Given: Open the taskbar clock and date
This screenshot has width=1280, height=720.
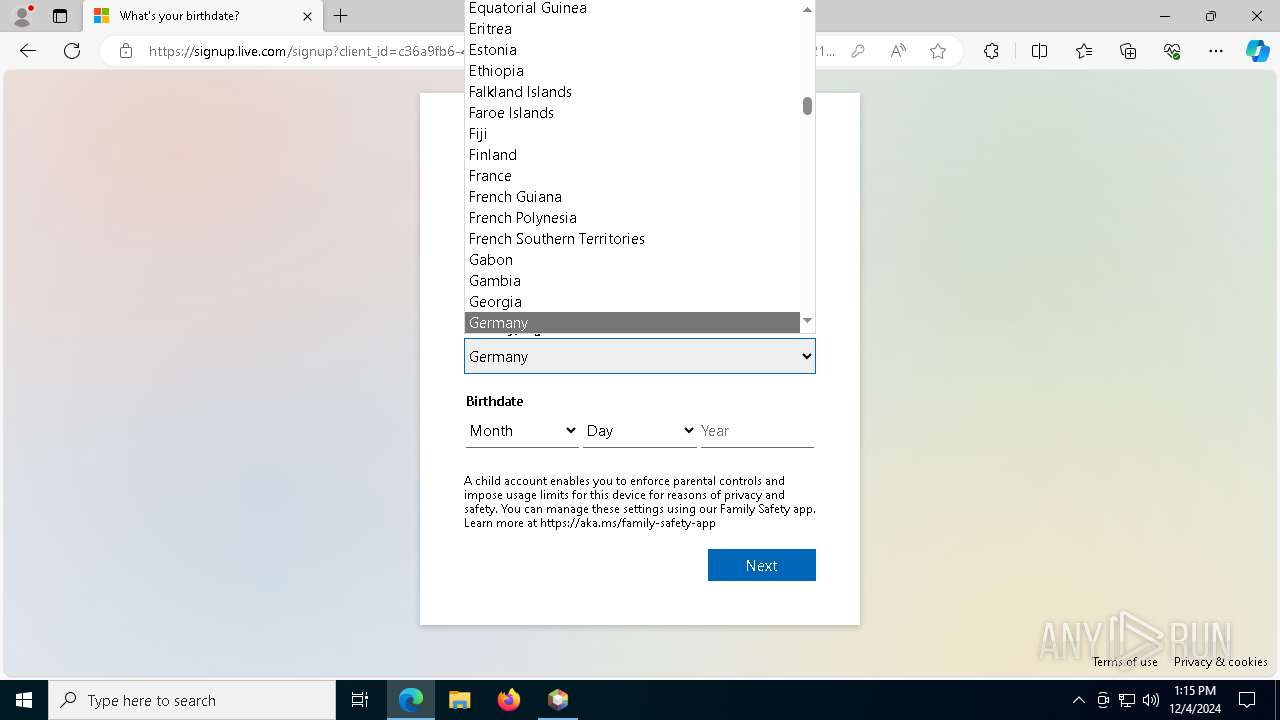Looking at the screenshot, I should click(1194, 700).
